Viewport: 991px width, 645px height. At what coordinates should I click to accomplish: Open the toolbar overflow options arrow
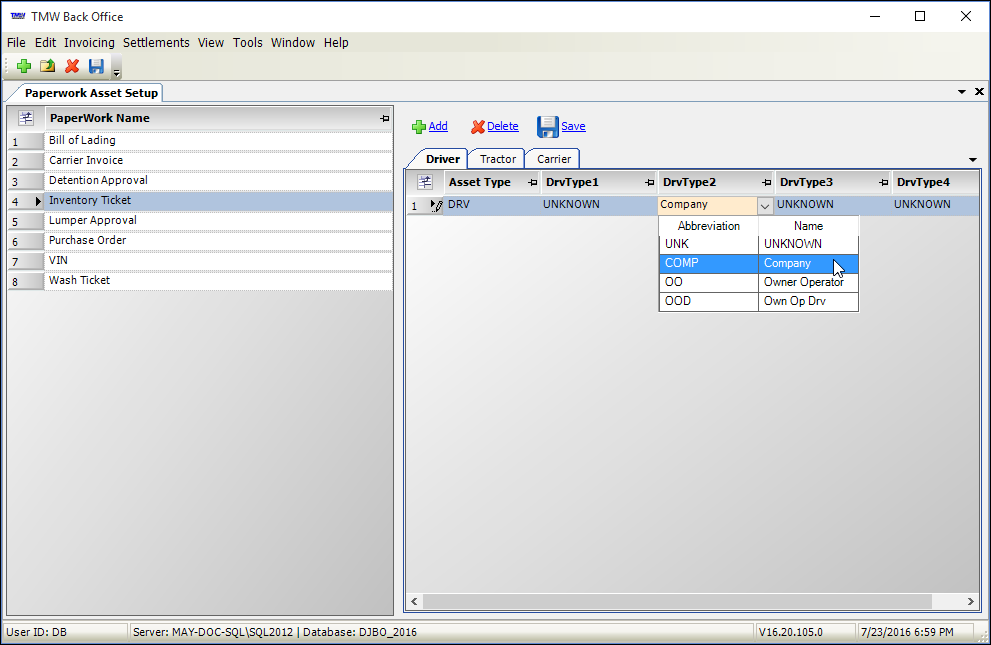[116, 73]
